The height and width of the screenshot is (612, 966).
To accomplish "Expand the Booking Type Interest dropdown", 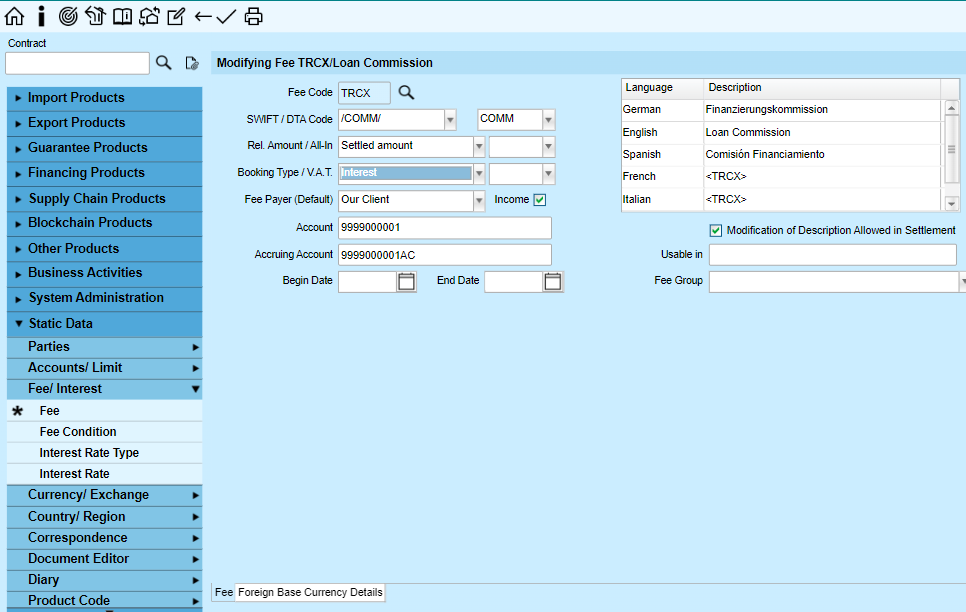I will [479, 174].
